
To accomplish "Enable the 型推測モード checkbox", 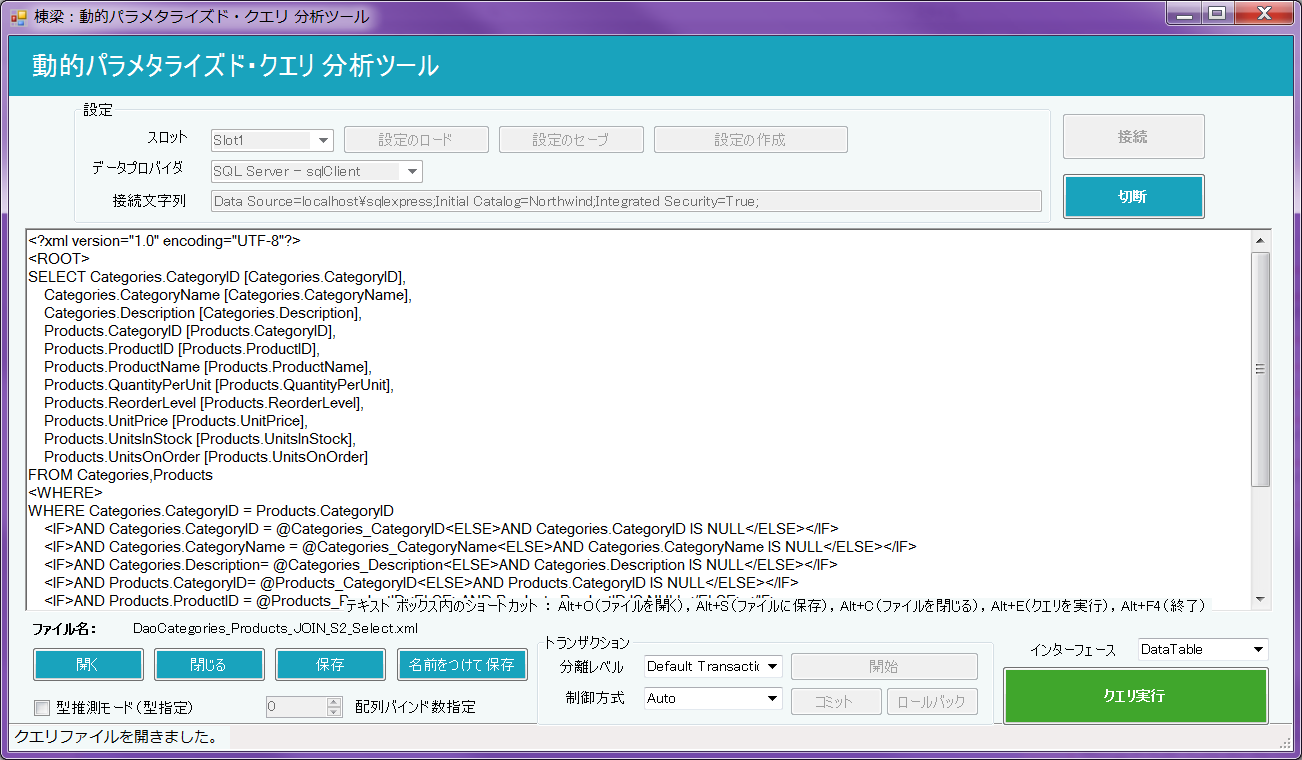I will 42,708.
